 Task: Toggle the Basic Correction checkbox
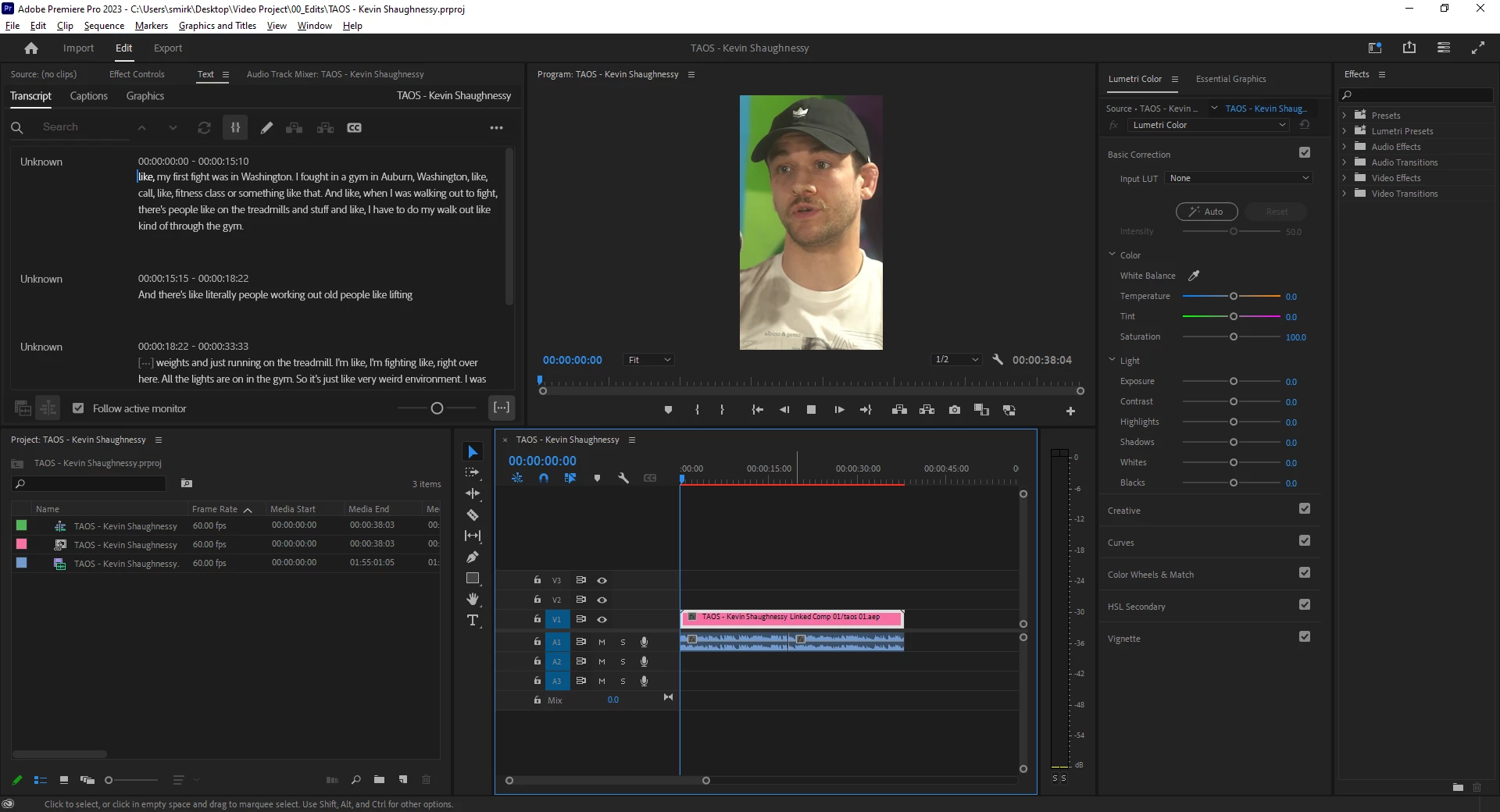click(1305, 152)
